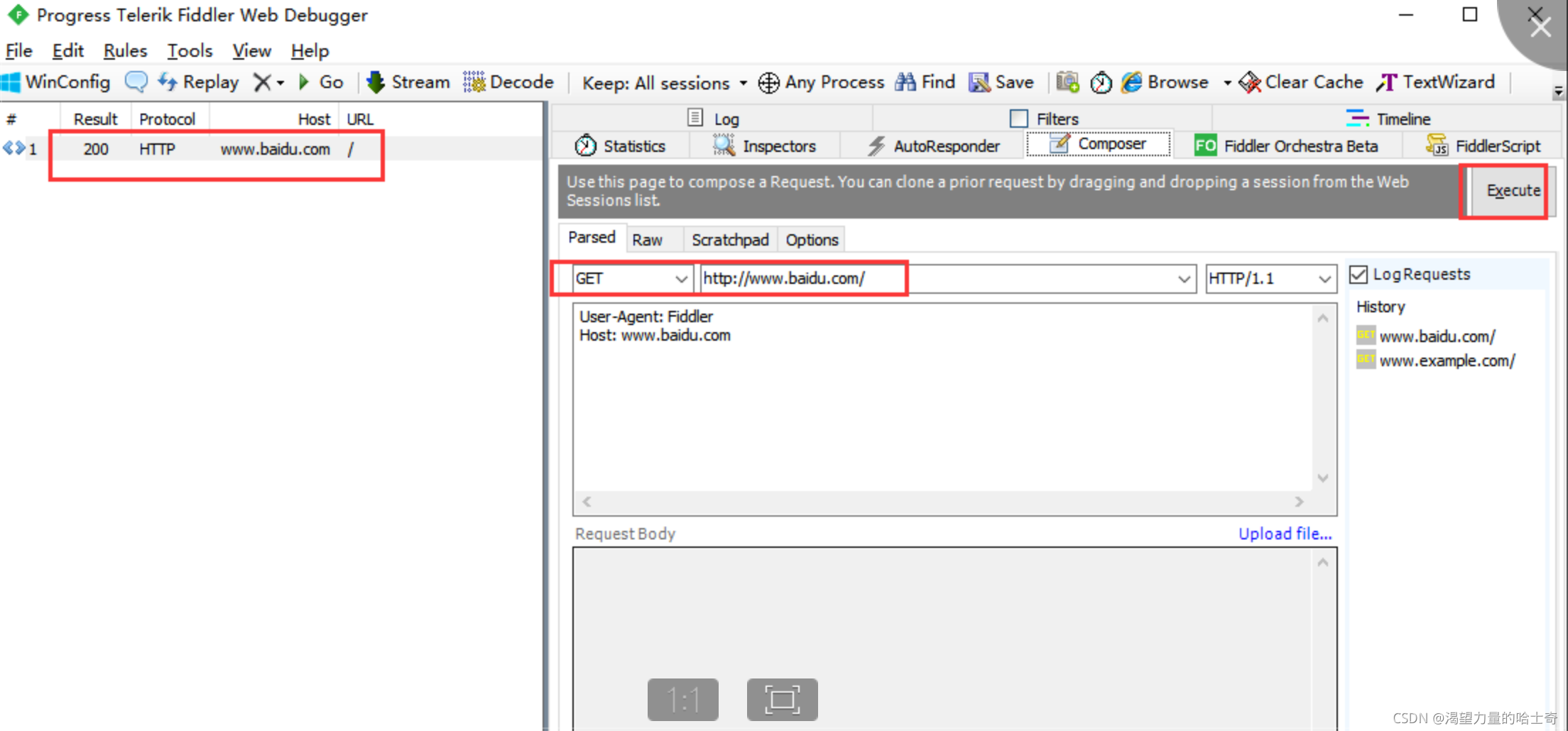
Task: Open the View menu
Action: coord(251,51)
